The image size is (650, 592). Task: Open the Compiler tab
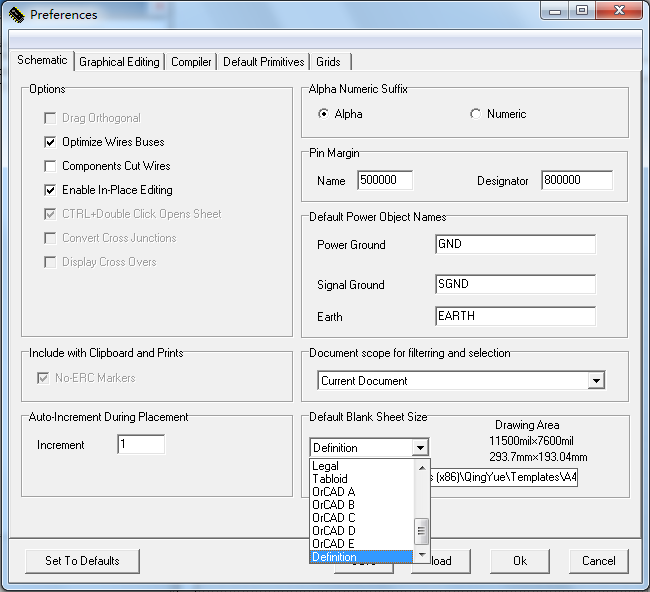(x=191, y=62)
